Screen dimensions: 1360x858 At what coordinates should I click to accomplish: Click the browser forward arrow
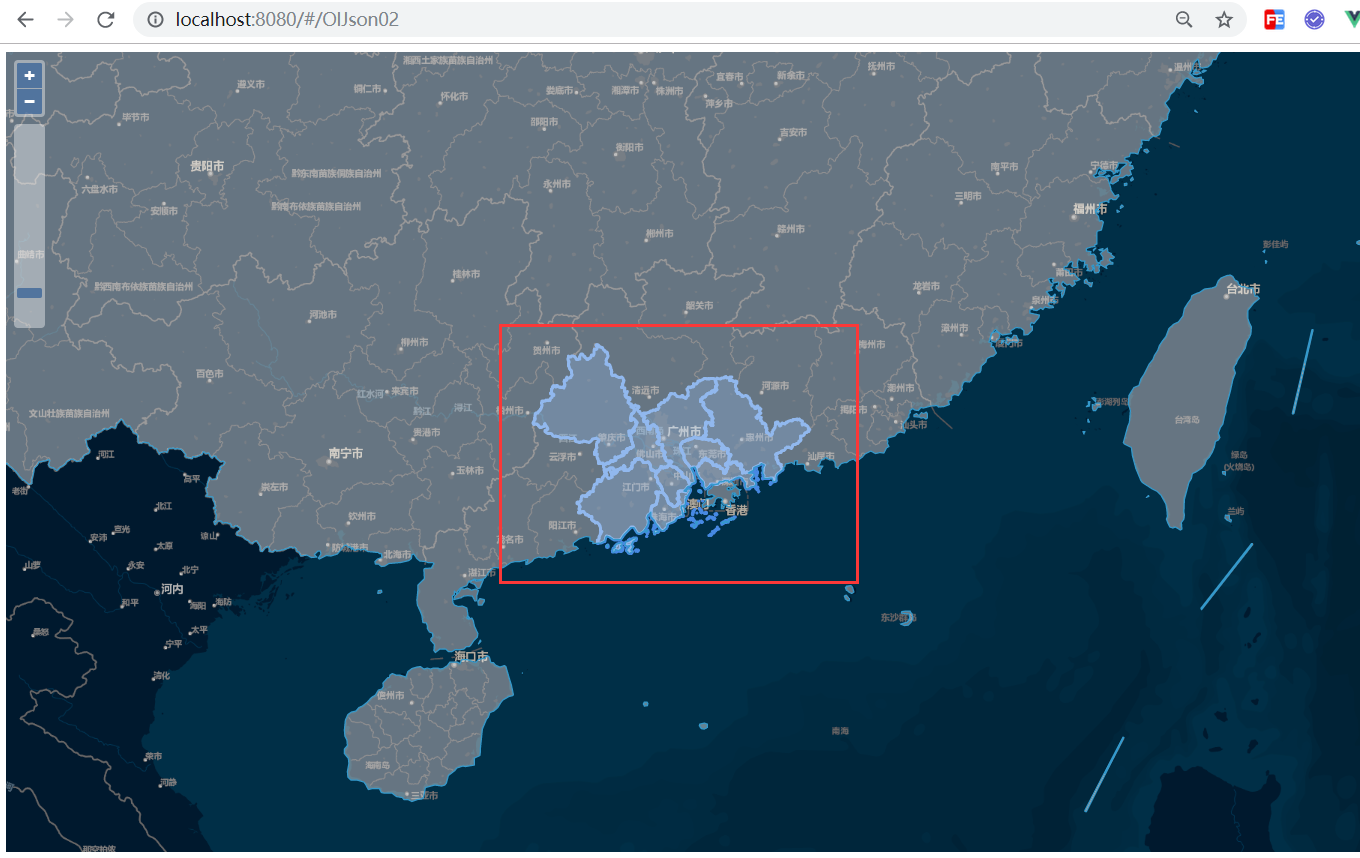click(64, 19)
